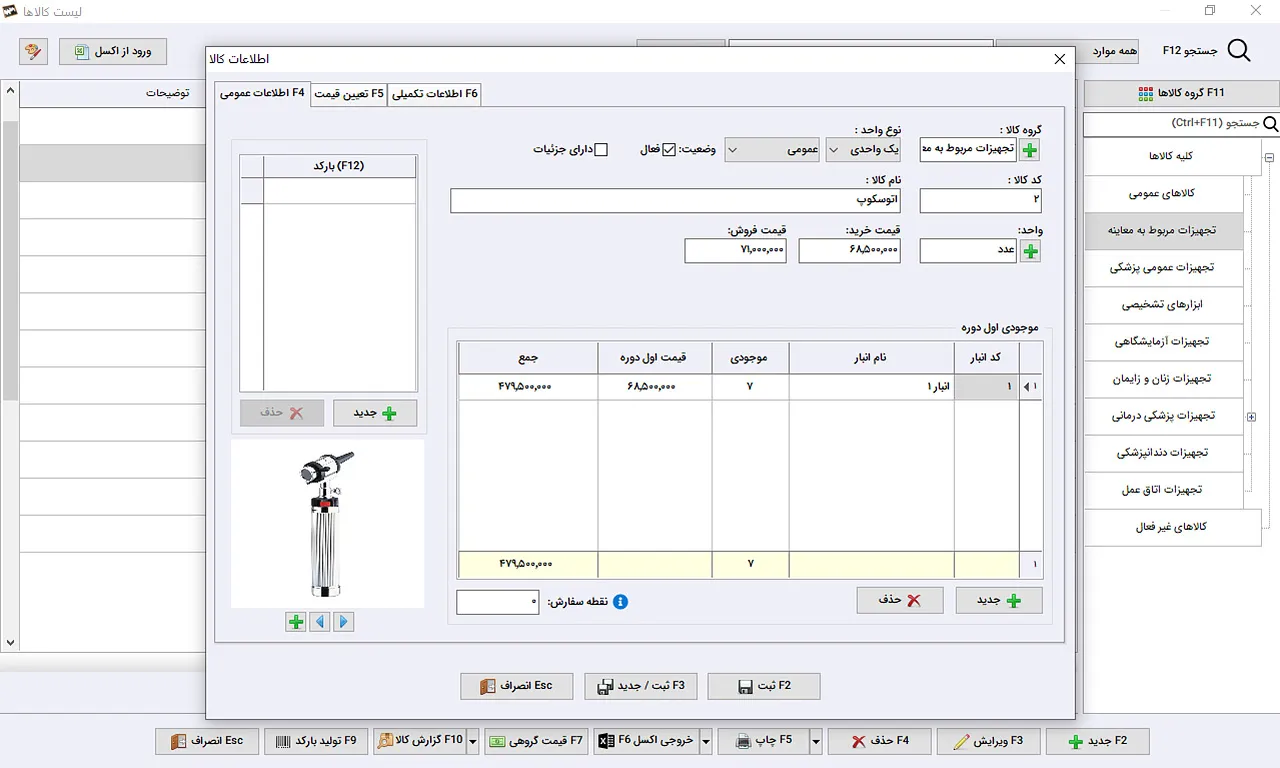Viewport: 1280px width, 768px height.
Task: Click the blue info icon near نقطه سفارش
Action: [620, 602]
